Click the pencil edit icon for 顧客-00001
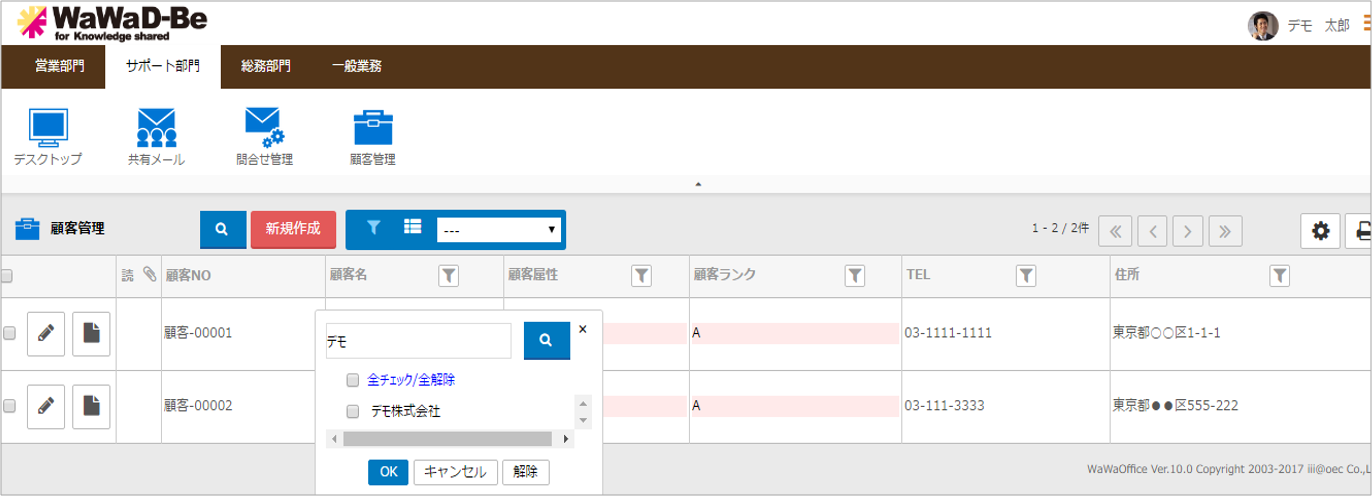The height and width of the screenshot is (496, 1372). pos(46,334)
